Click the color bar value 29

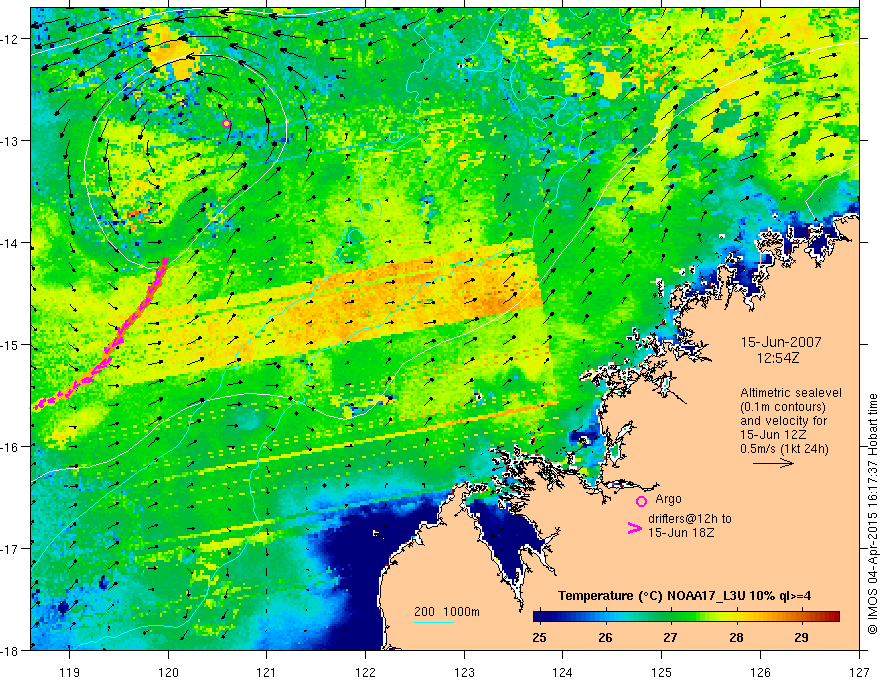pos(801,637)
